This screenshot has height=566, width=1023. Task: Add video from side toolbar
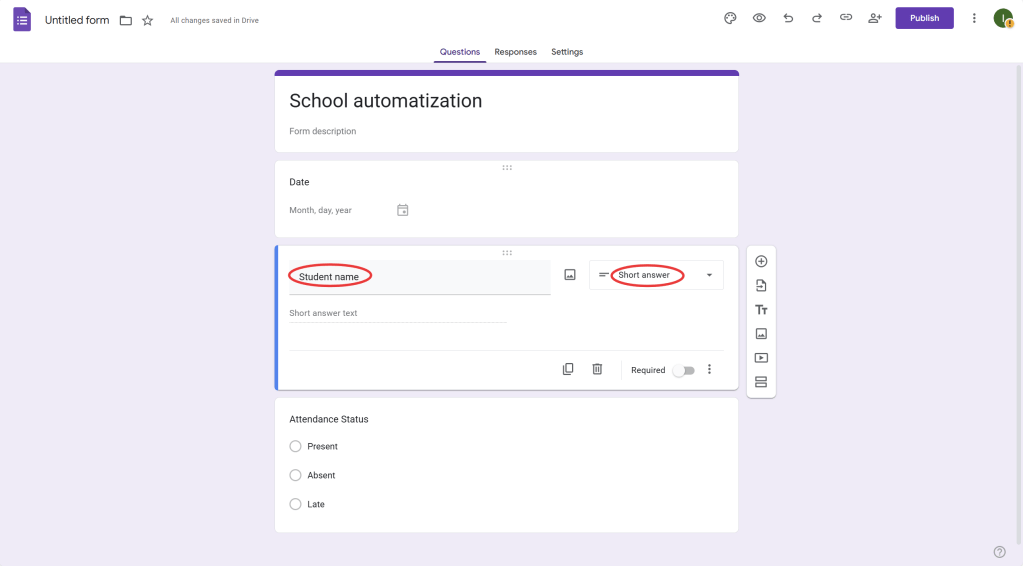click(761, 358)
